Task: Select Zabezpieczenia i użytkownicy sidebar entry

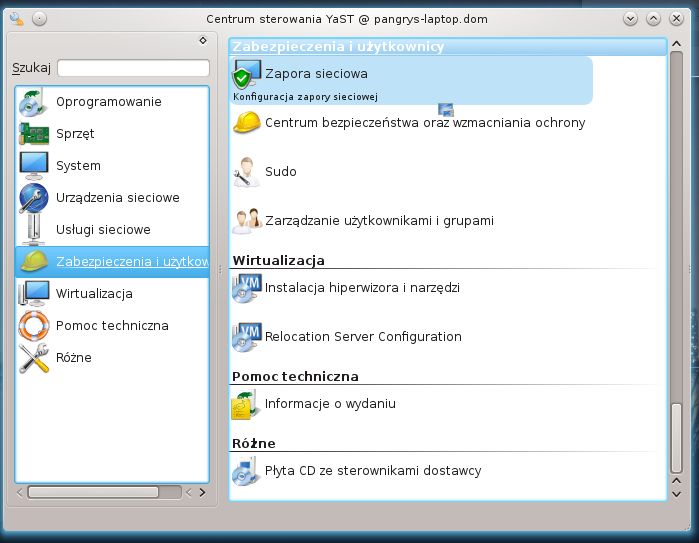Action: point(112,262)
